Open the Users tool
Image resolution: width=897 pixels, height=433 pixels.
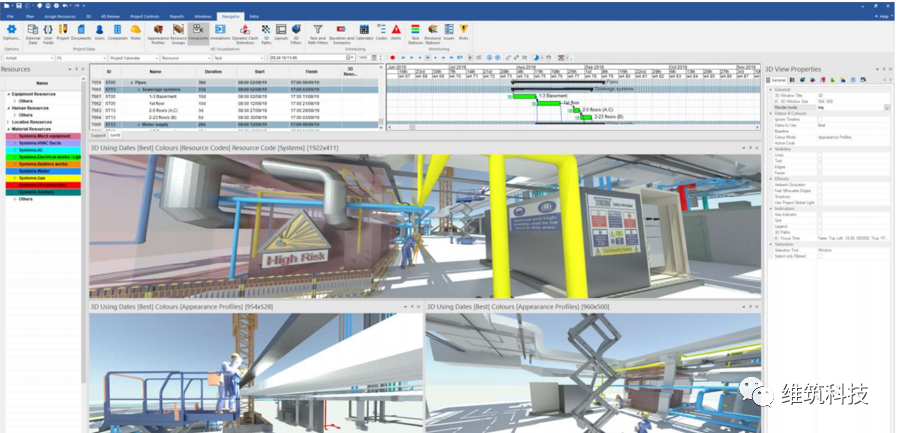[x=100, y=32]
